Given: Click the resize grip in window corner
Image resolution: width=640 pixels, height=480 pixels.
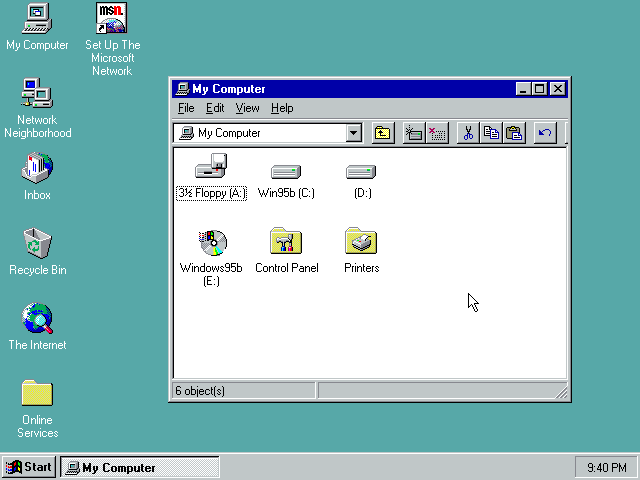Looking at the screenshot, I should pos(562,392).
